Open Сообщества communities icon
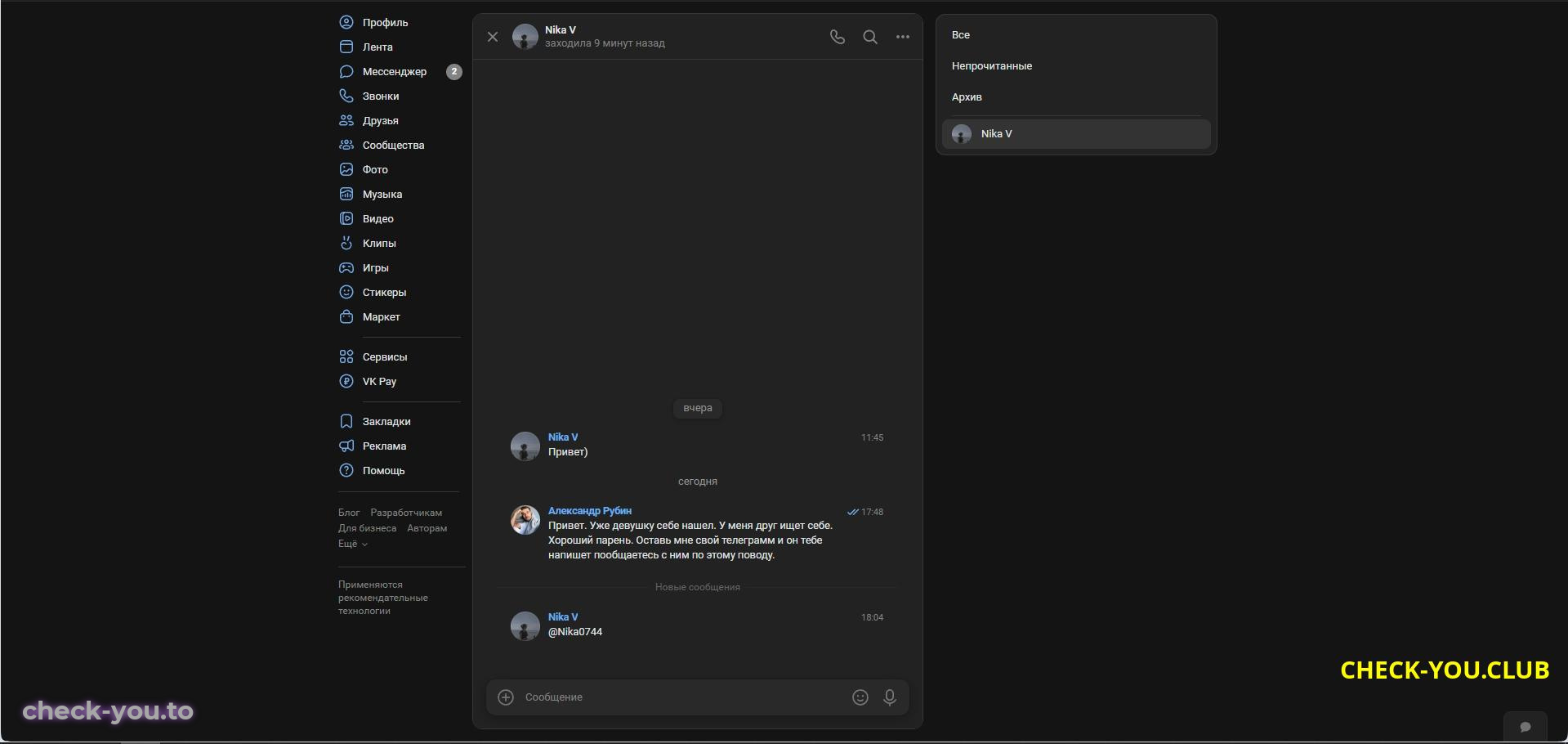Image resolution: width=1568 pixels, height=744 pixels. click(346, 145)
